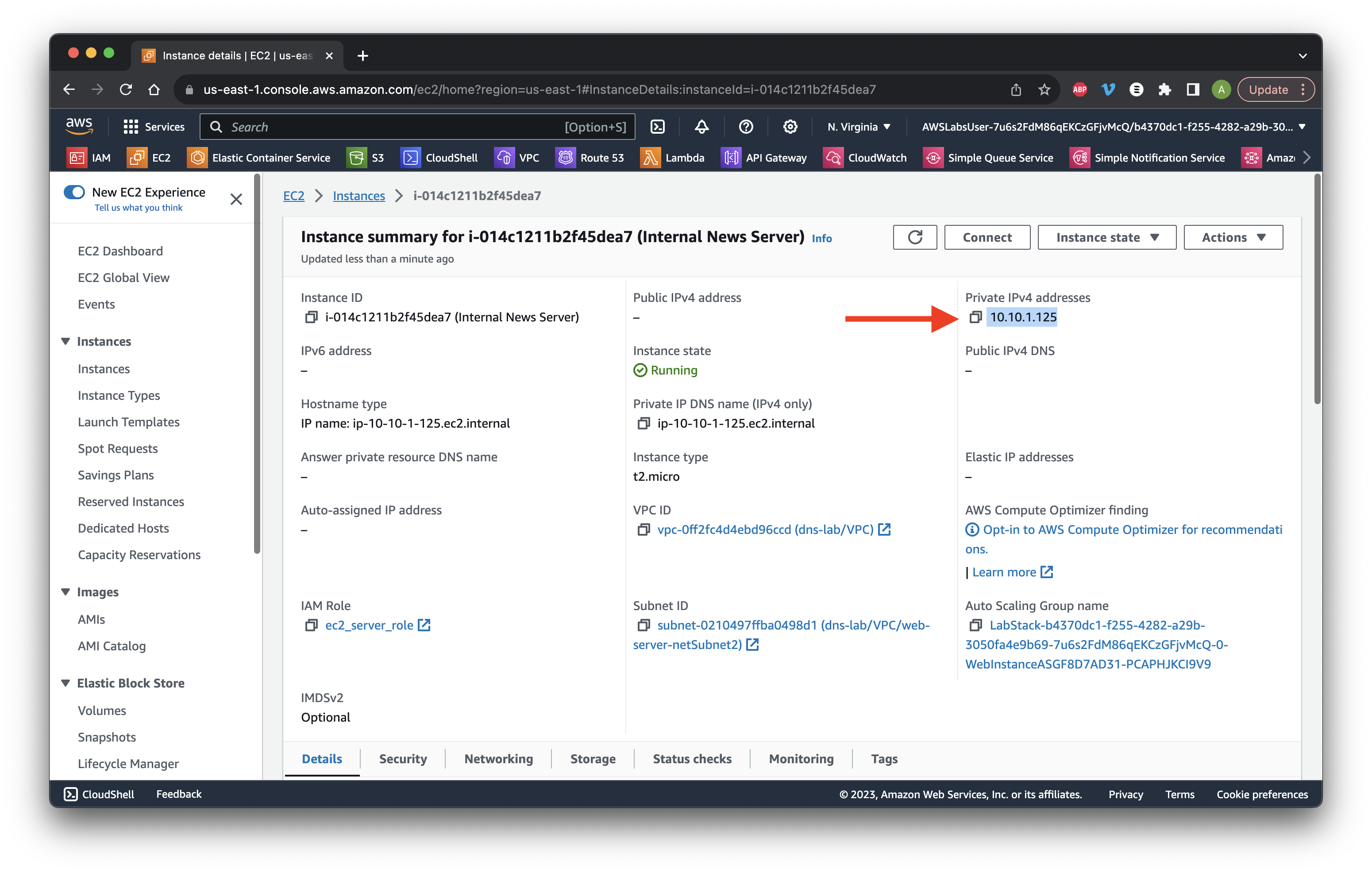Screen dimensions: 1372x873
Task: Open Volumes in the sidebar
Action: (102, 711)
